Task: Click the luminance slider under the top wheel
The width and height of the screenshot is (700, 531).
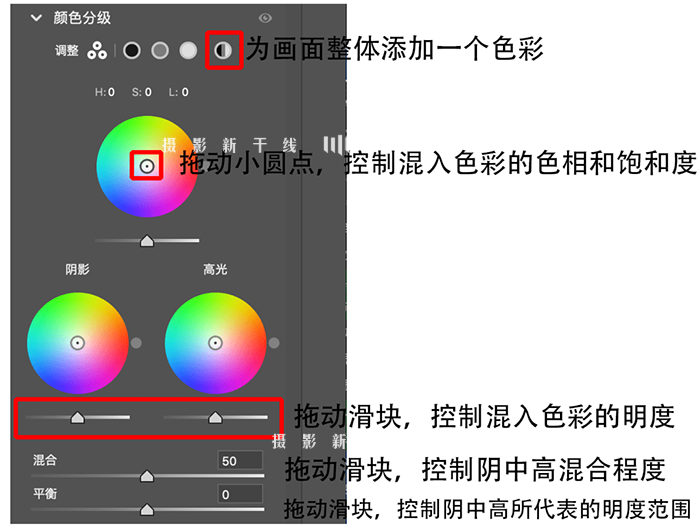Action: click(x=147, y=241)
